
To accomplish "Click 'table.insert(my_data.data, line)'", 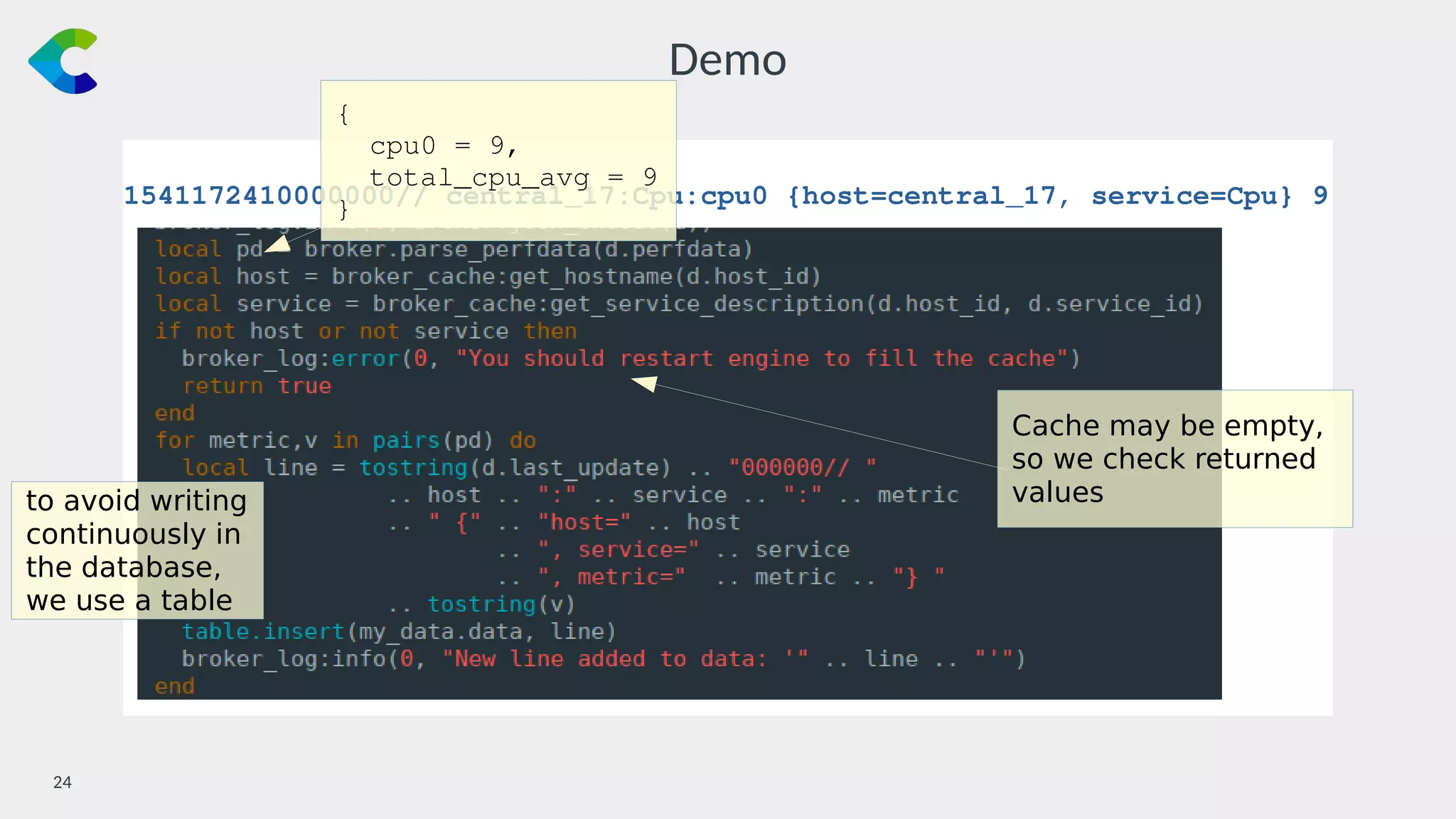I will tap(399, 631).
